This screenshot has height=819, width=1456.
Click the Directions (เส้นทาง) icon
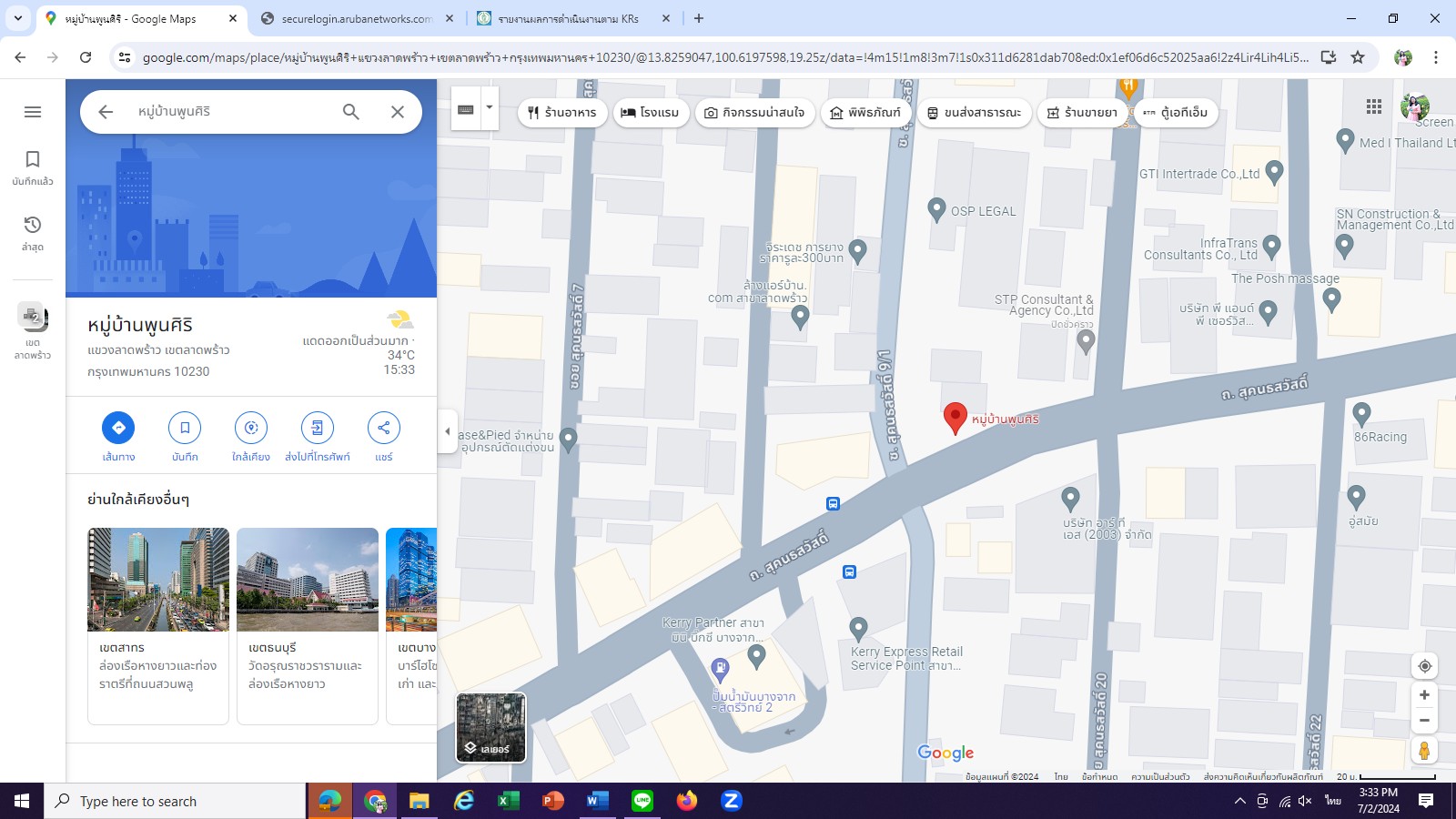point(118,428)
